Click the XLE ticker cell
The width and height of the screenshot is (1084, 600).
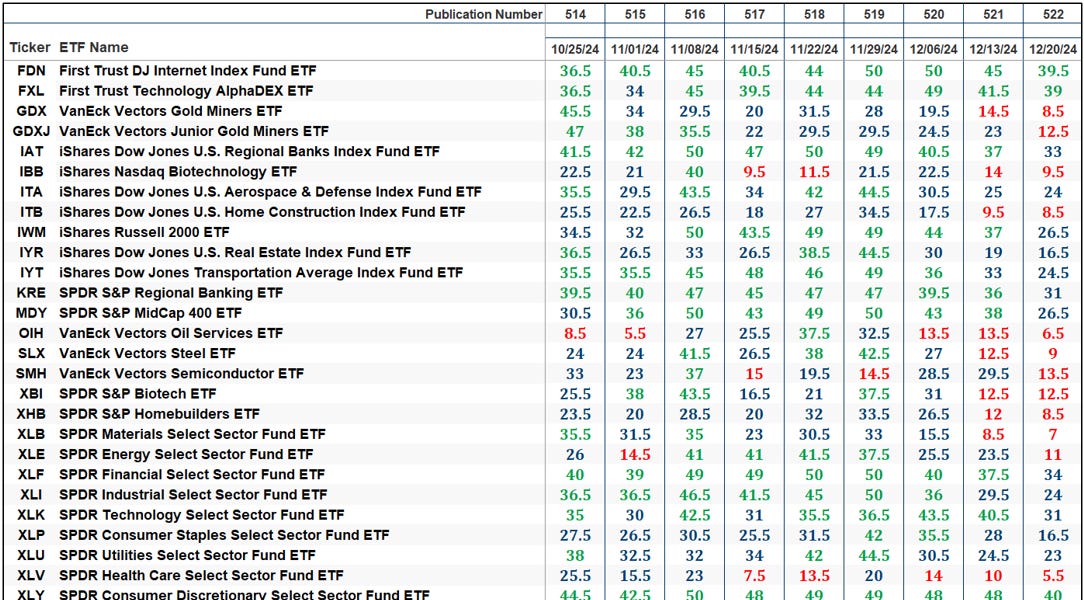coord(32,454)
